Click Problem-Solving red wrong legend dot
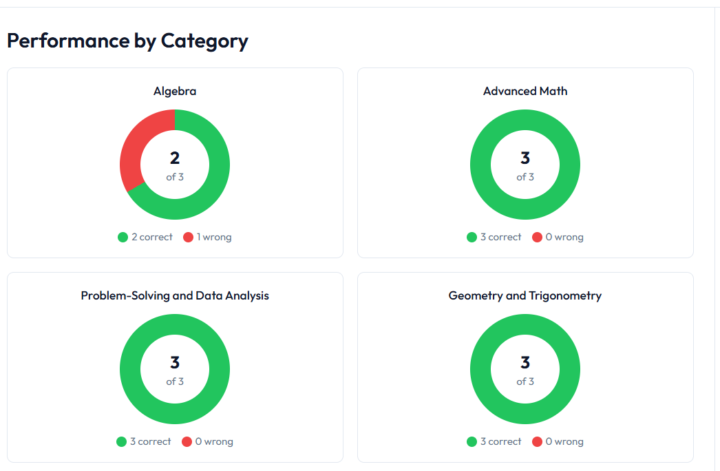The height and width of the screenshot is (471, 720). tap(188, 441)
